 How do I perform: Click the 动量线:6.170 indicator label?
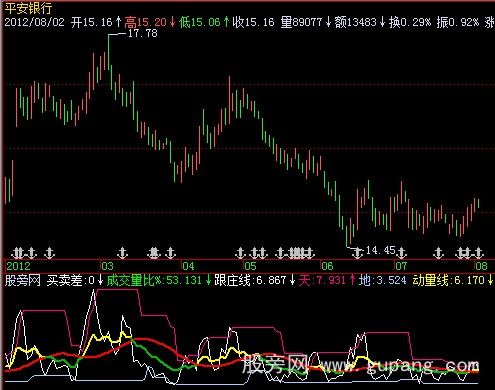pyautogui.click(x=449, y=280)
